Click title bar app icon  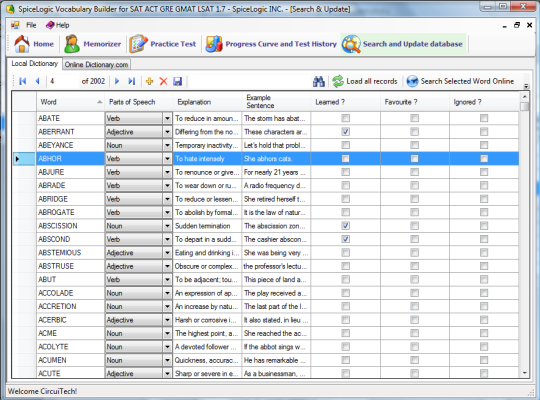coord(10,9)
